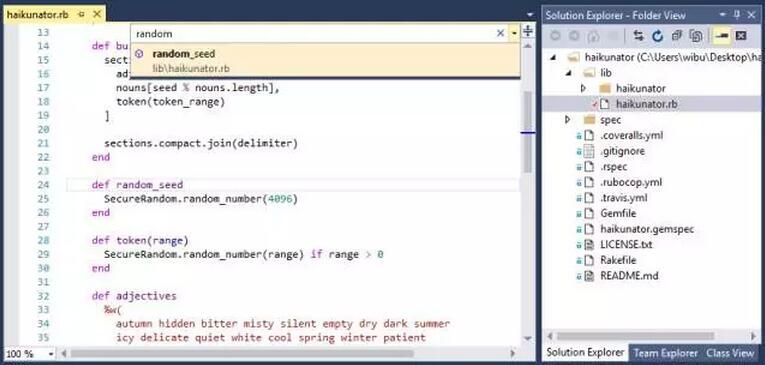This screenshot has height=365, width=765.
Task: Click the editor scroll-up arrow
Action: [x=527, y=45]
